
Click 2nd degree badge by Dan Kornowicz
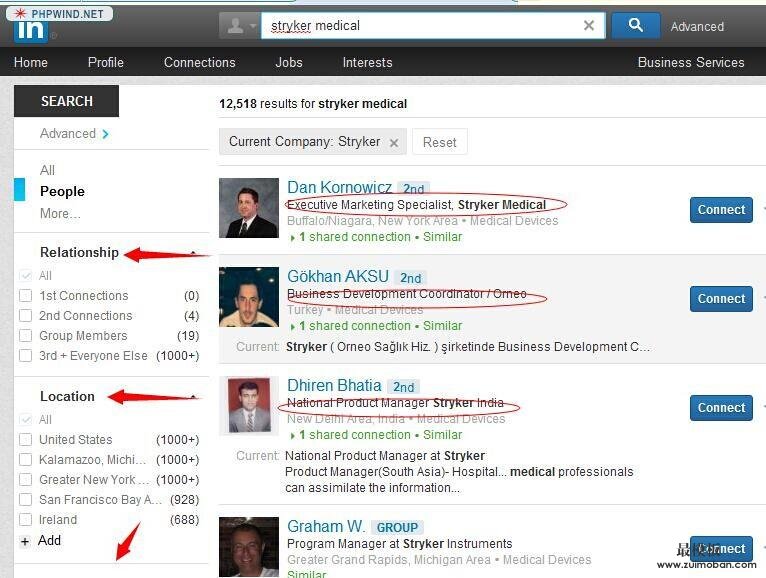click(413, 189)
